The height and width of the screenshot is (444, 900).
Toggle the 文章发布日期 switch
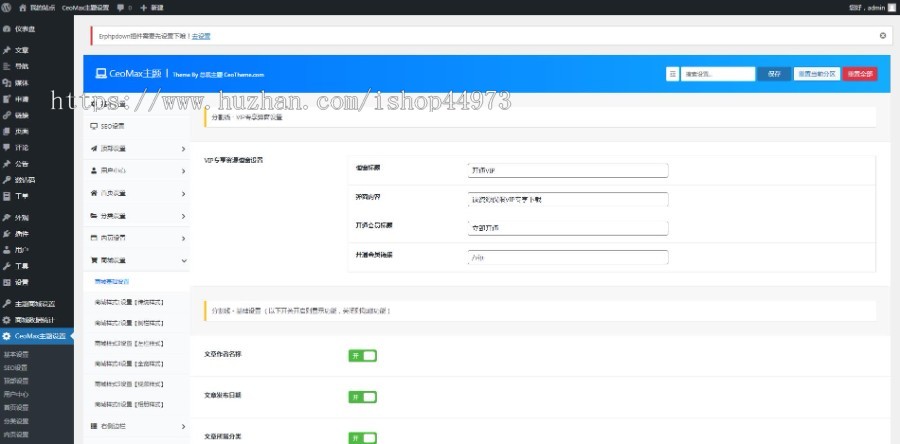362,397
